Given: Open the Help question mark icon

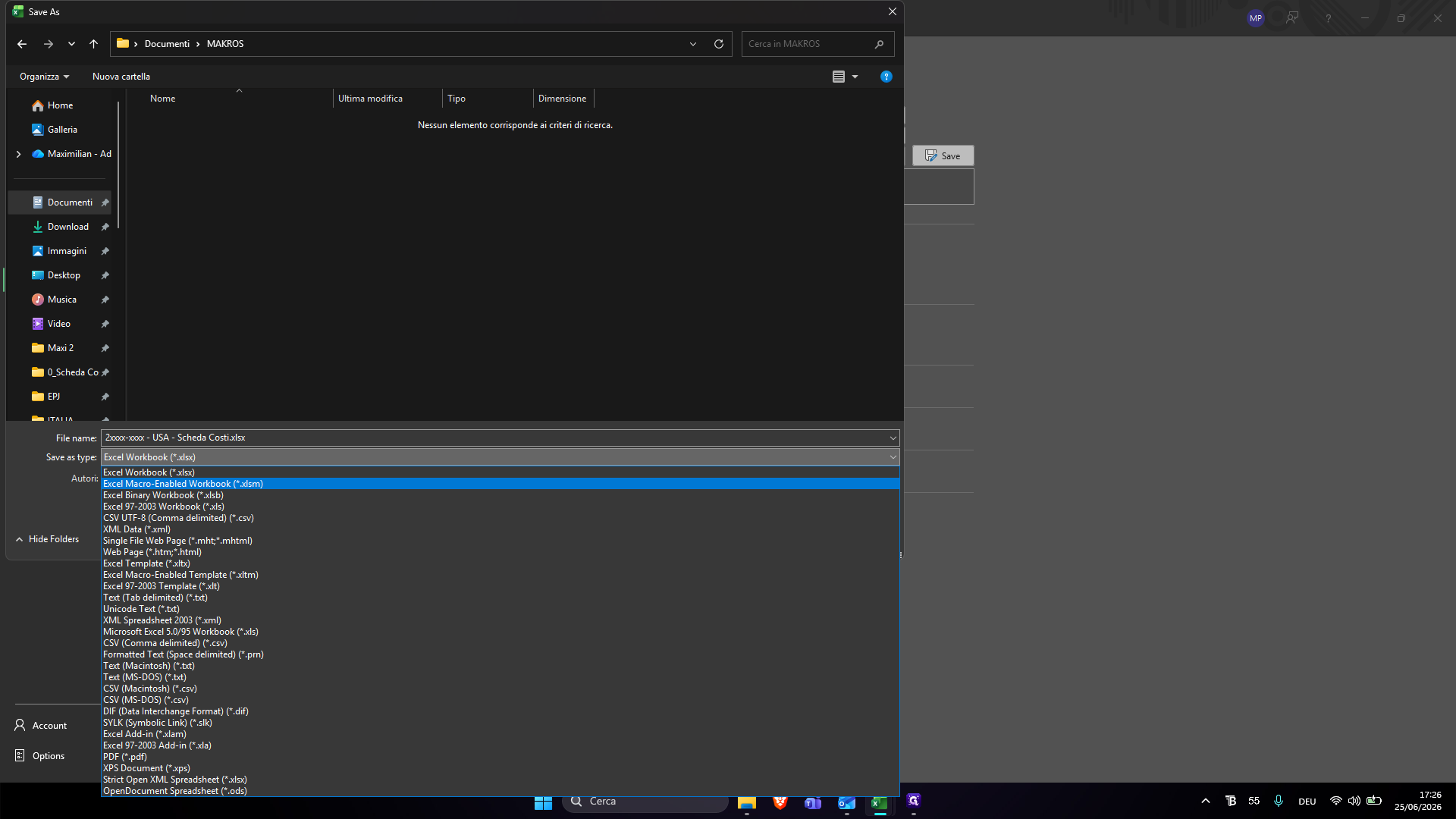Looking at the screenshot, I should [886, 77].
